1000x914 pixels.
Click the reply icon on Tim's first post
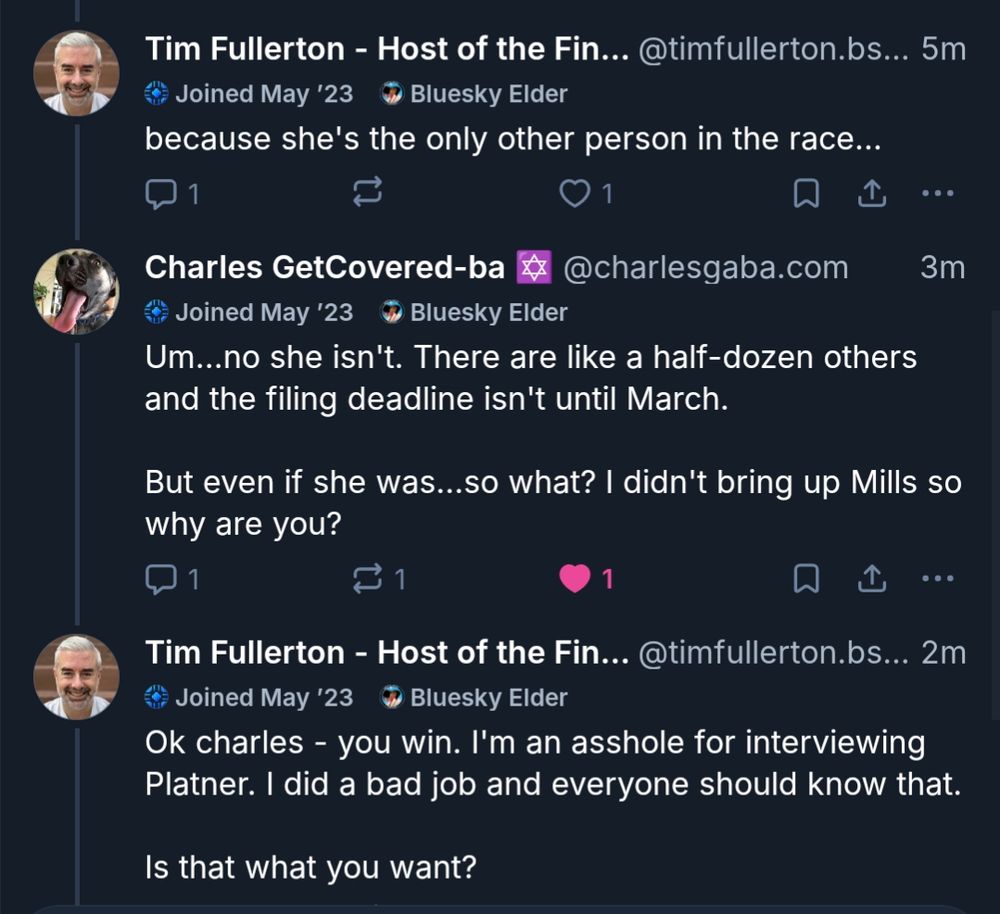coord(164,193)
